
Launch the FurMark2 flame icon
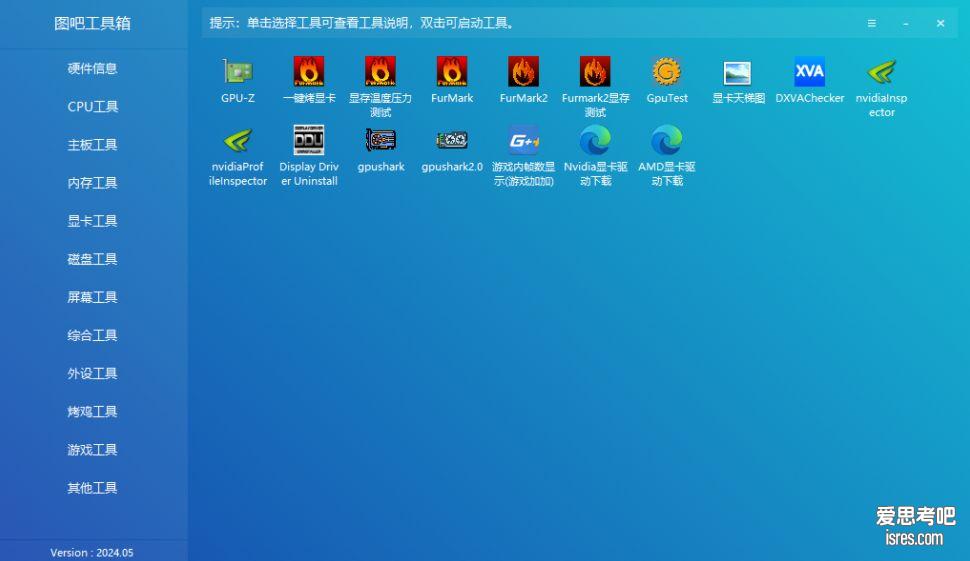(x=523, y=72)
